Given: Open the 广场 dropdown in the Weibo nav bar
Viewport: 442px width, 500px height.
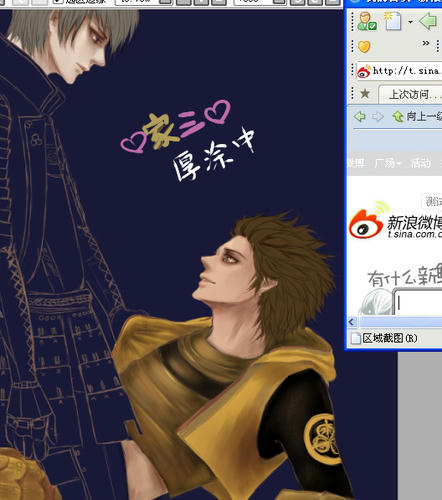Looking at the screenshot, I should (388, 163).
